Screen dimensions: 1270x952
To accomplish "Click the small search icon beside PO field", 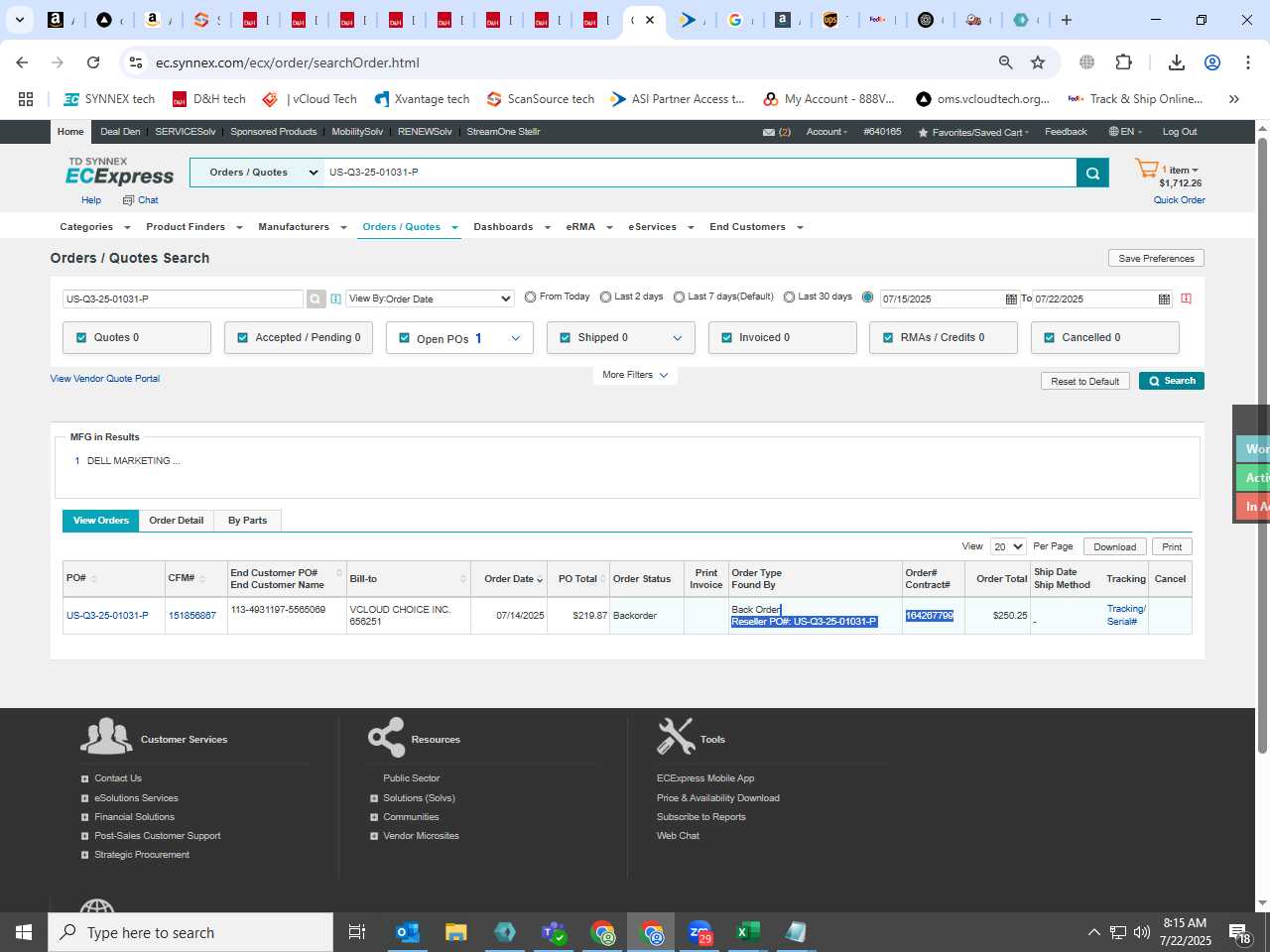I will click(x=316, y=298).
